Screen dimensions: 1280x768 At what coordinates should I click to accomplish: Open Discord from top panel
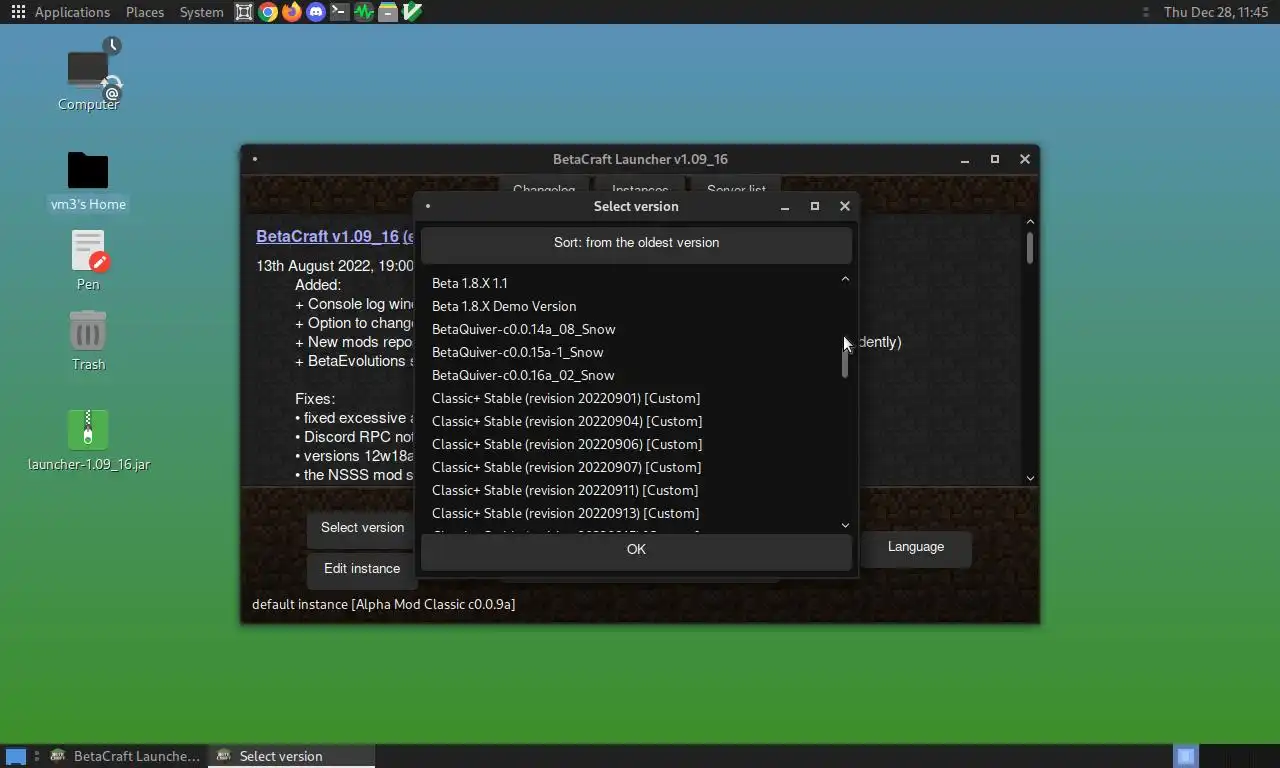pos(316,12)
